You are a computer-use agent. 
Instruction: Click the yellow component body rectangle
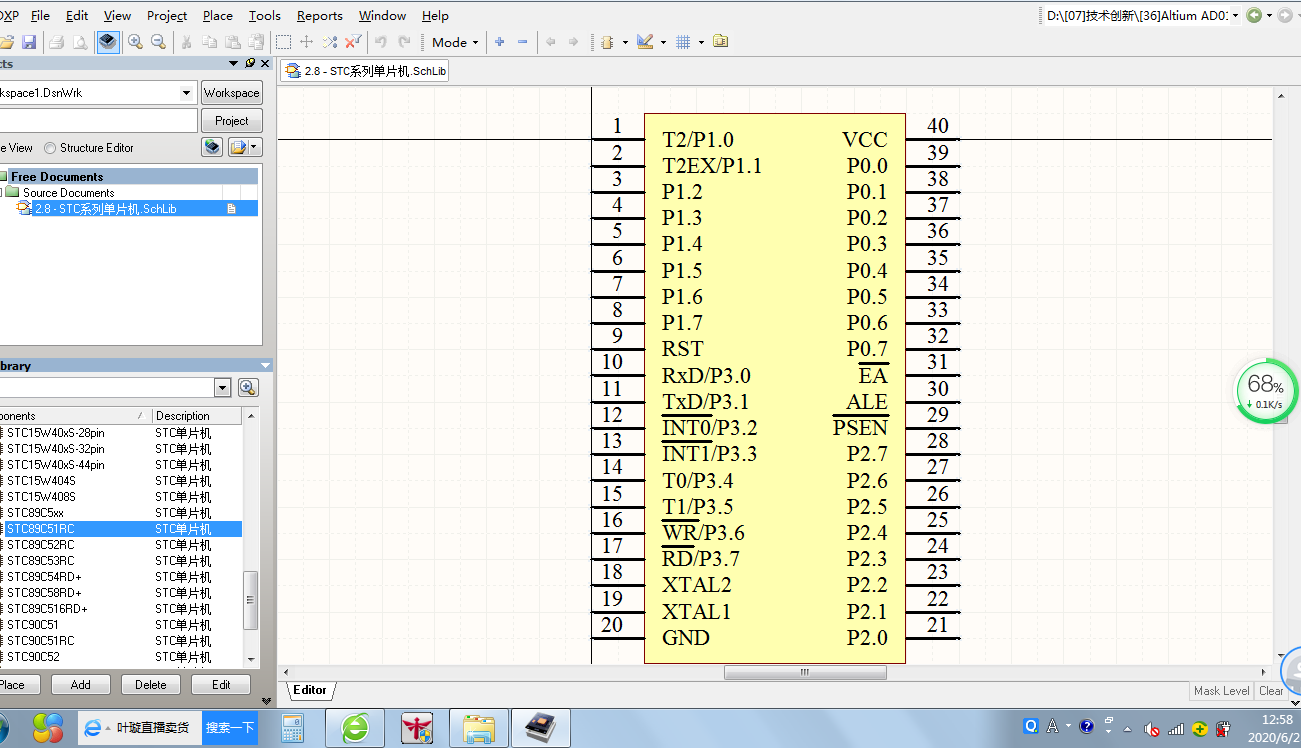pyautogui.click(x=775, y=388)
